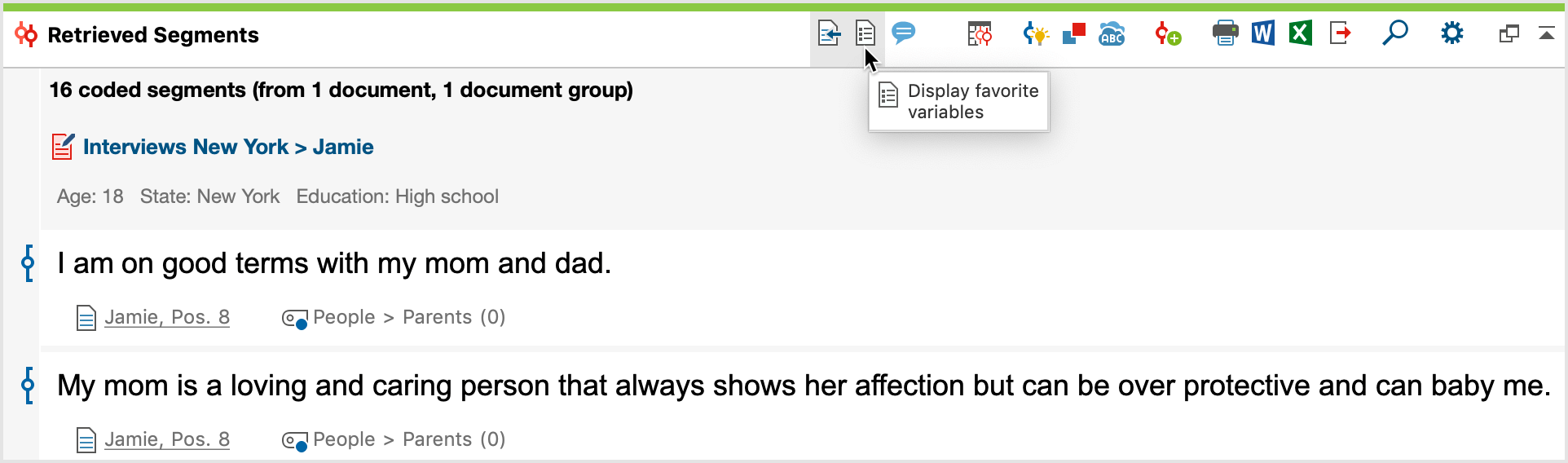1568x463 pixels.
Task: Undock the Retrieved Segments window
Action: click(1509, 34)
